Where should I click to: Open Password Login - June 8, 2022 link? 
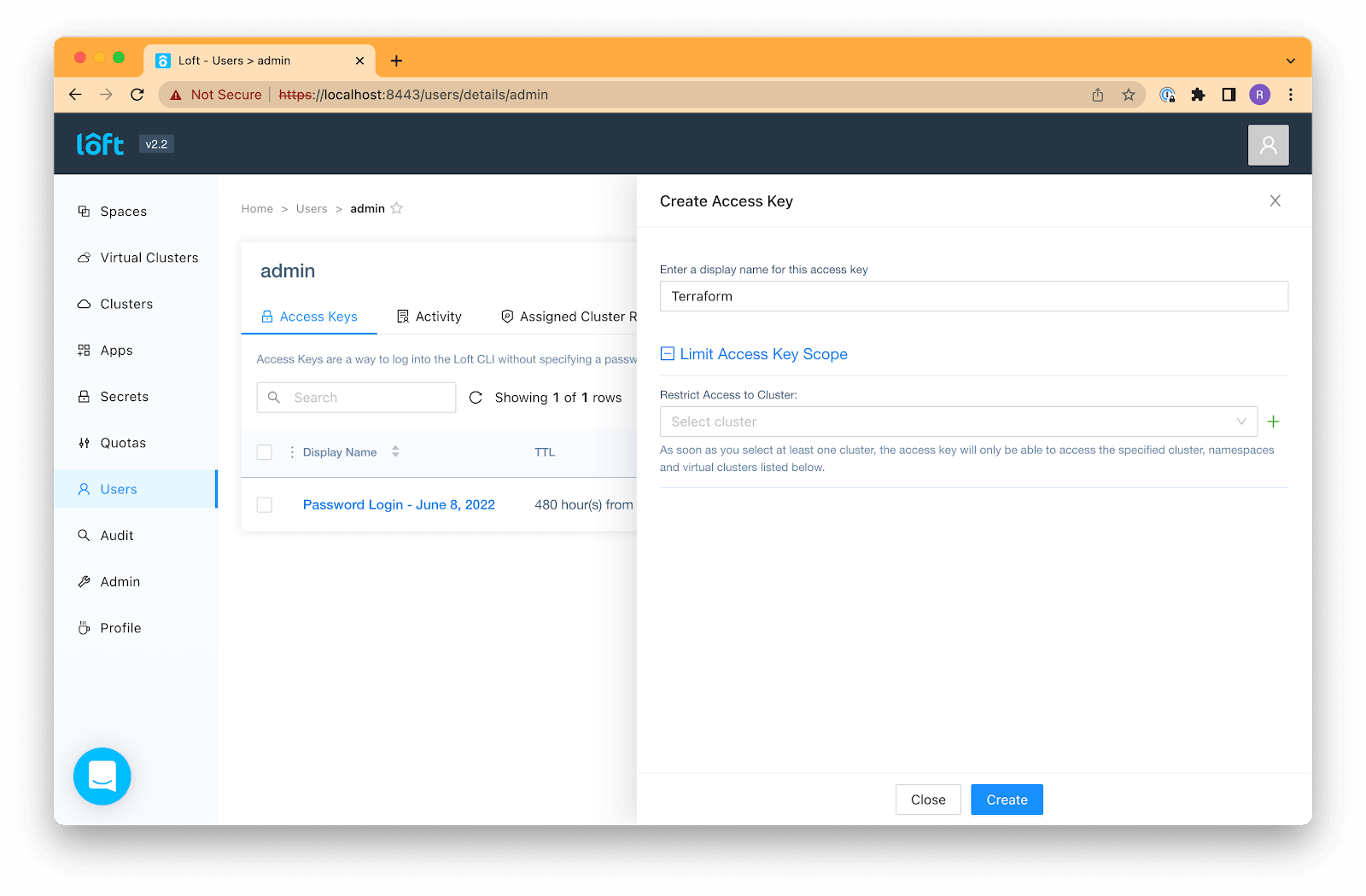click(x=399, y=505)
